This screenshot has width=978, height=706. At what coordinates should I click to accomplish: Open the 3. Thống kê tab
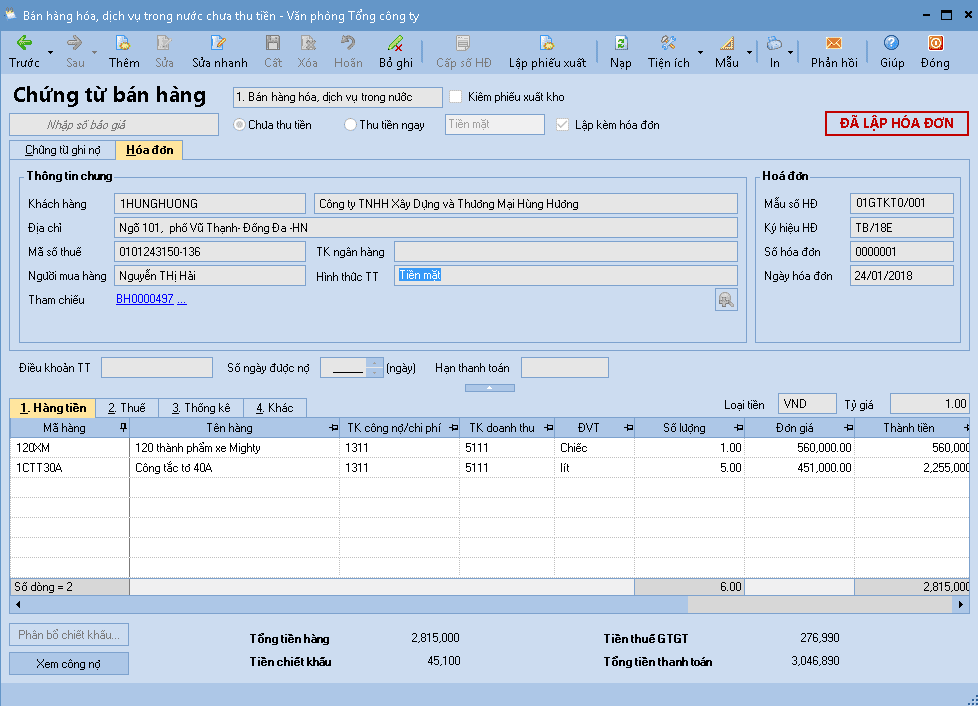point(201,408)
